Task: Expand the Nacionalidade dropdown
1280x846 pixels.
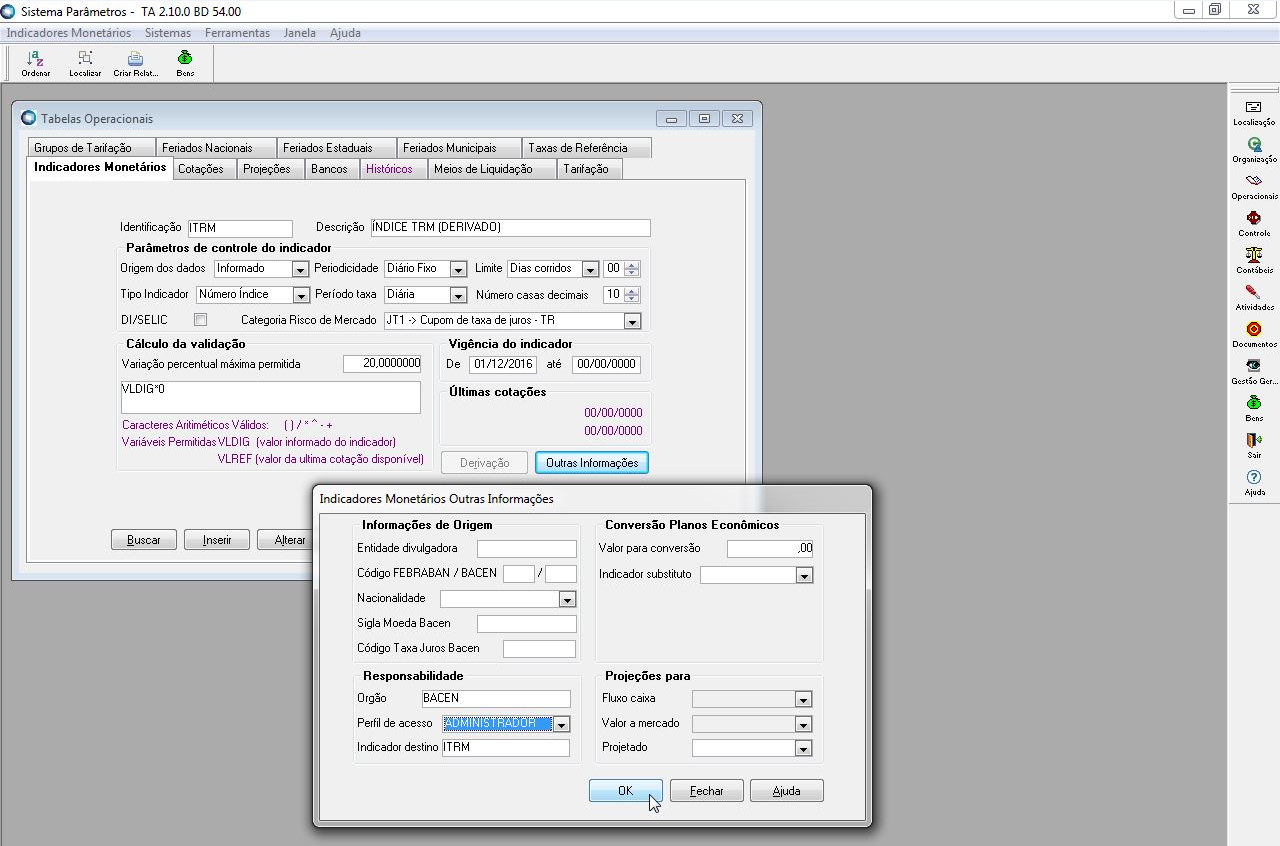Action: [x=568, y=599]
